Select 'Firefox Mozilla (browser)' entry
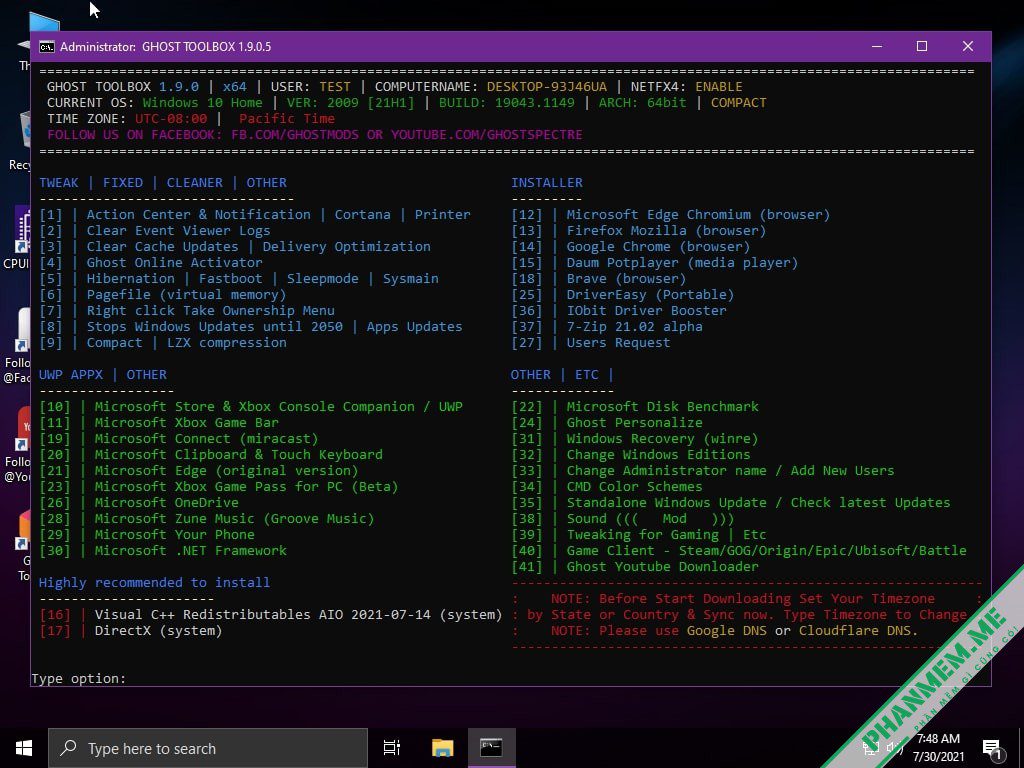The width and height of the screenshot is (1024, 768). click(x=639, y=231)
